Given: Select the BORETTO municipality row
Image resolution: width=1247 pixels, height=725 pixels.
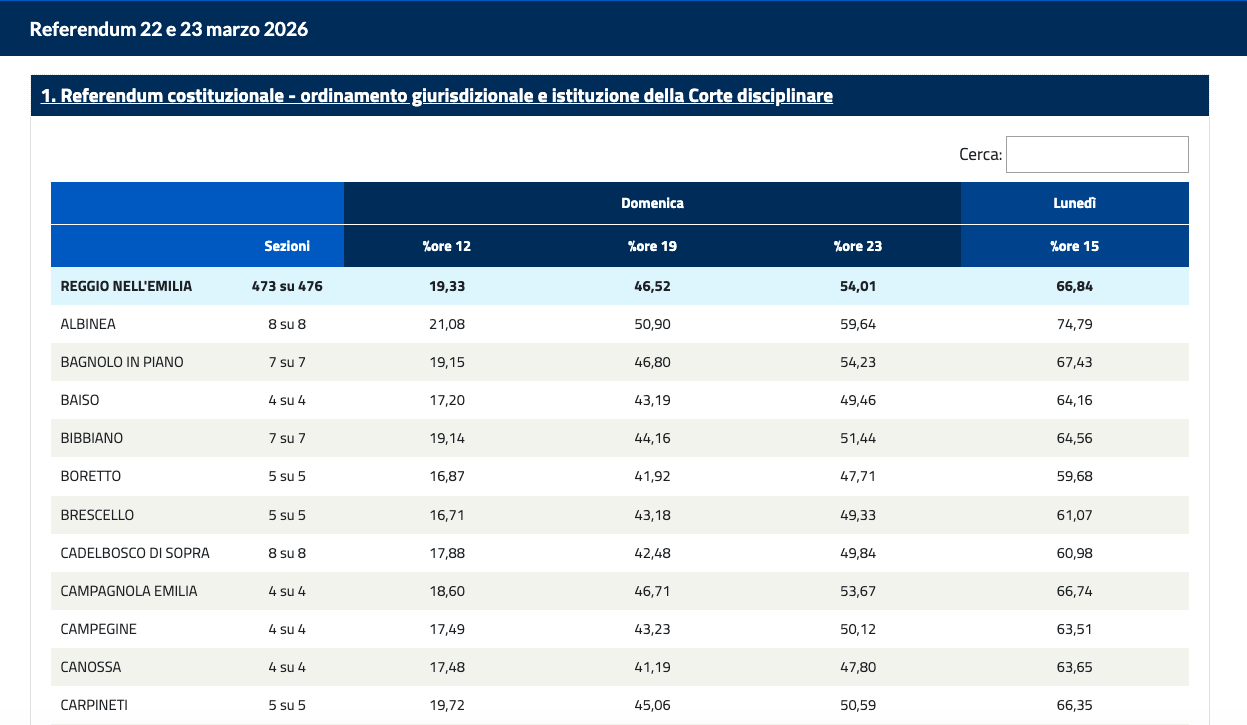Looking at the screenshot, I should pos(91,476).
